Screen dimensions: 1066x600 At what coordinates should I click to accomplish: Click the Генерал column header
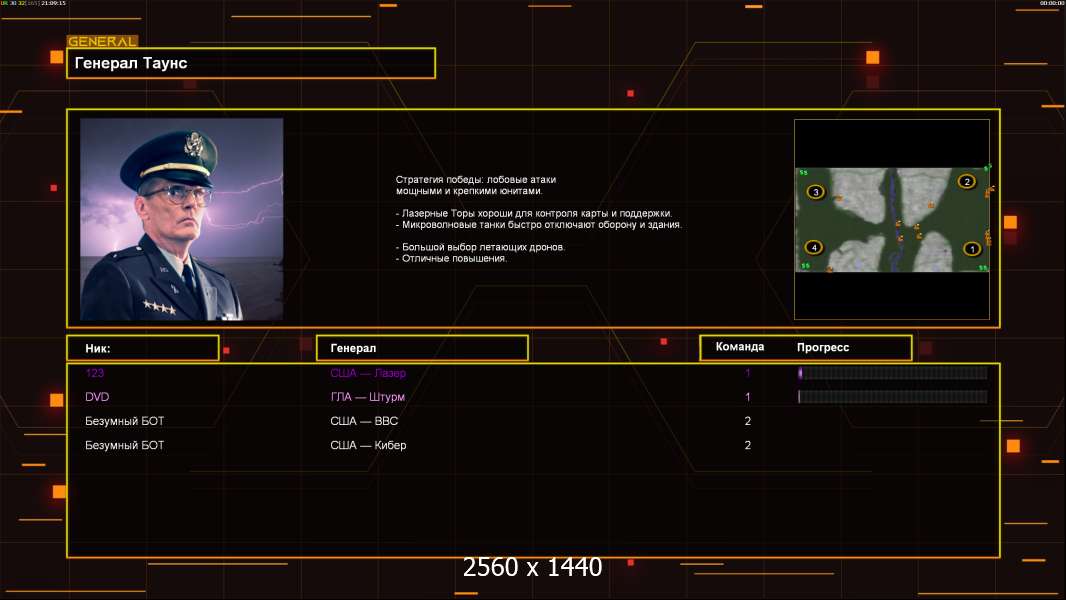tap(422, 348)
